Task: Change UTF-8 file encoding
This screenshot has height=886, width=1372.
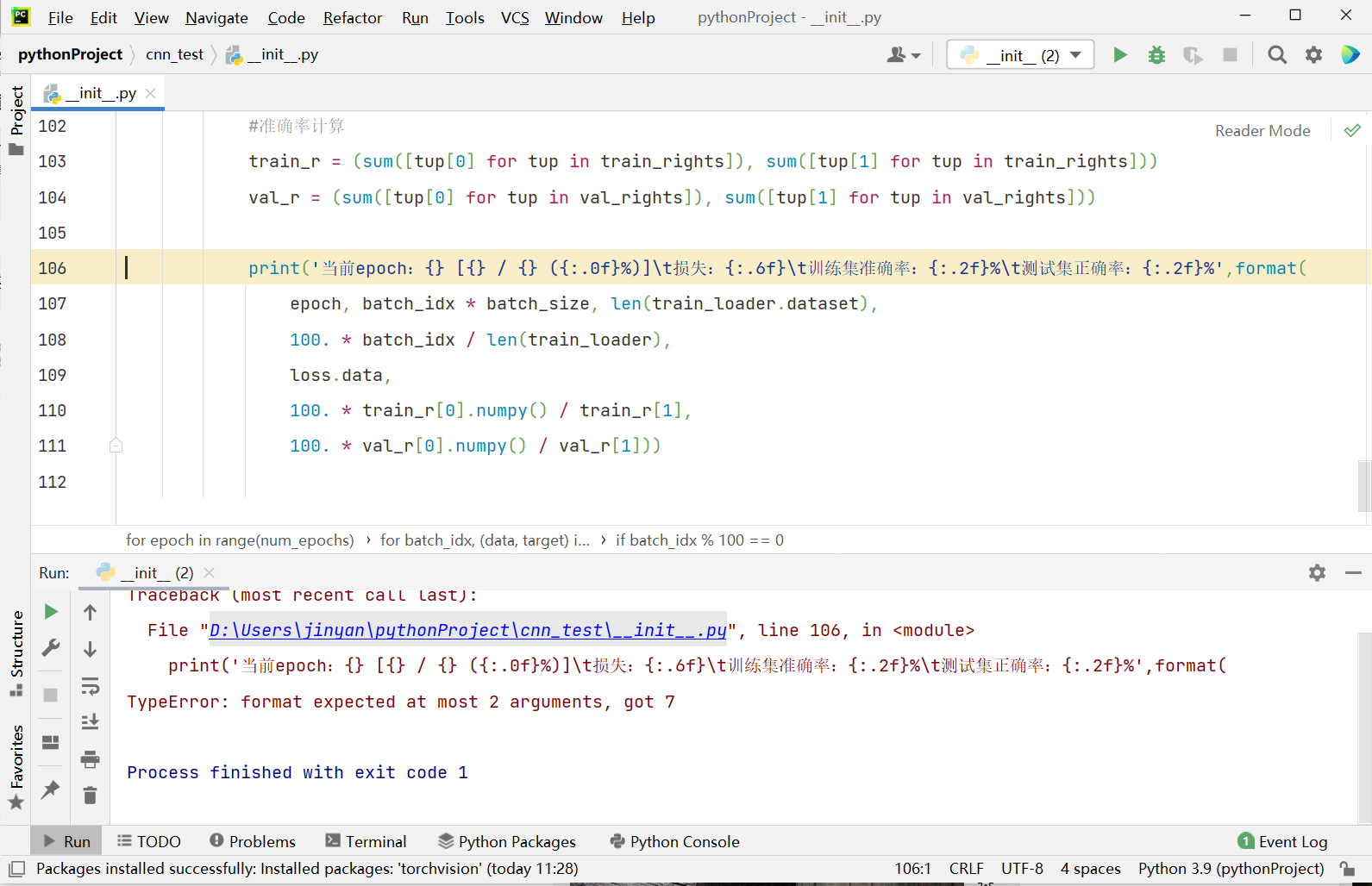Action: 1022,868
